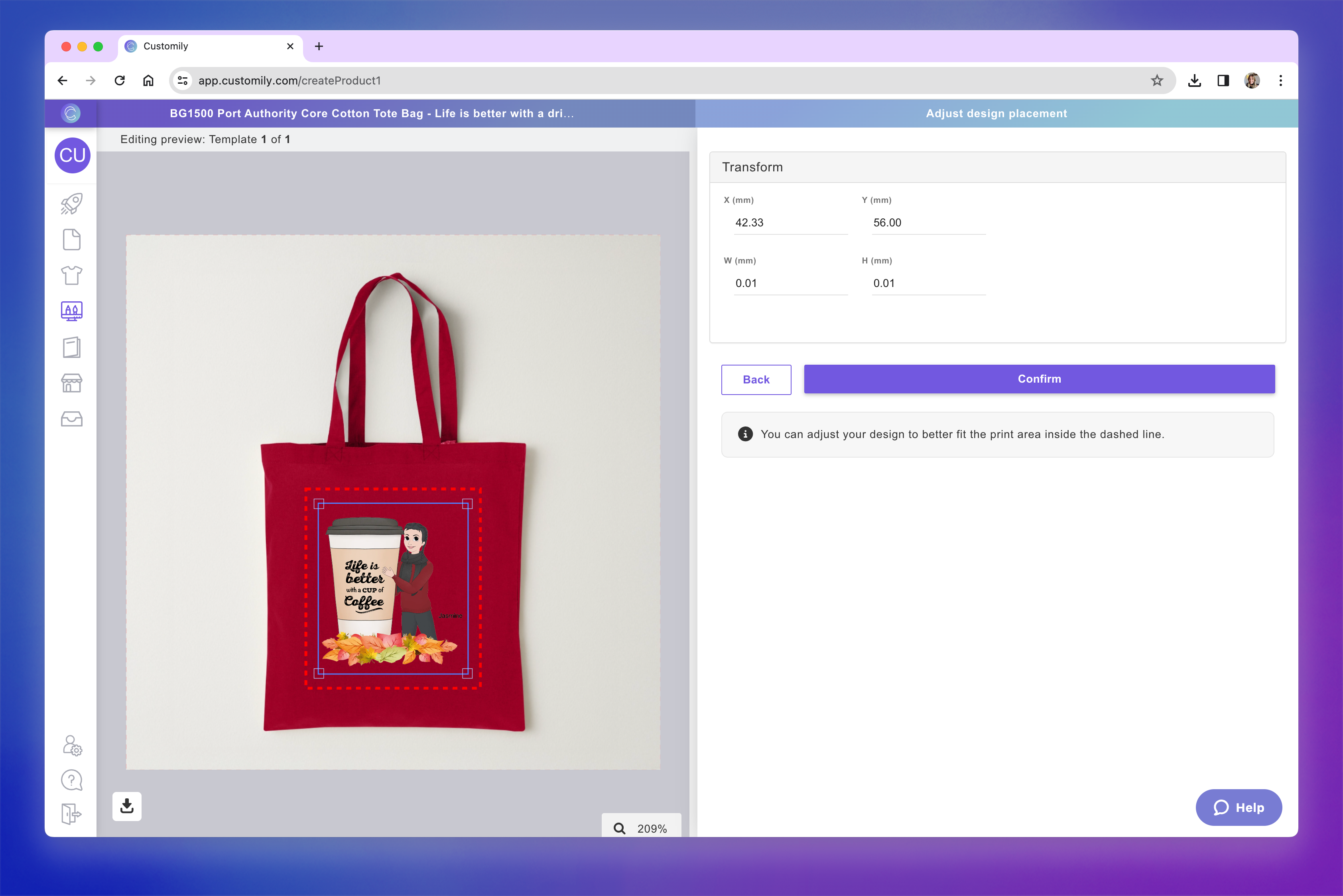Open the blank document sidebar icon
This screenshot has width=1343, height=896.
[x=71, y=240]
